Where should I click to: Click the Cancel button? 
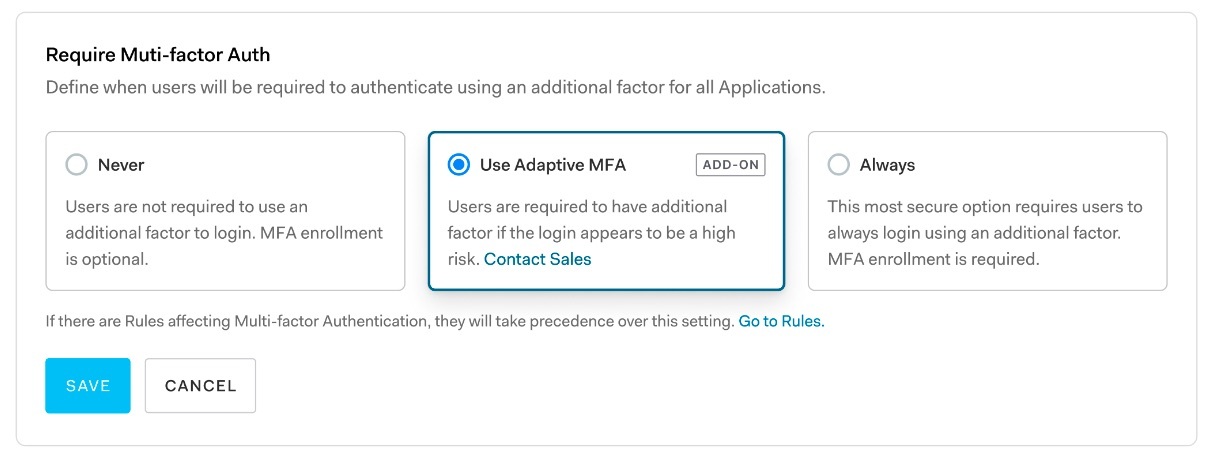pos(200,385)
